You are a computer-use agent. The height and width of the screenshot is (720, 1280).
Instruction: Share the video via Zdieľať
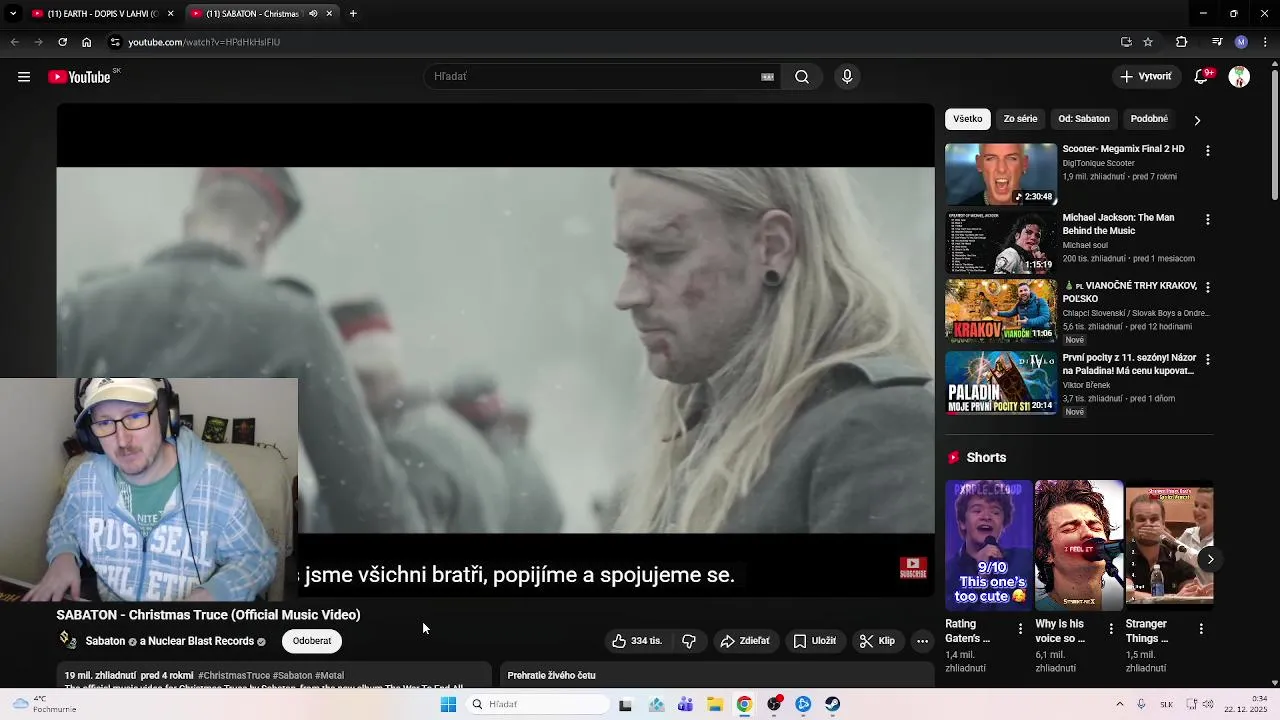(745, 641)
